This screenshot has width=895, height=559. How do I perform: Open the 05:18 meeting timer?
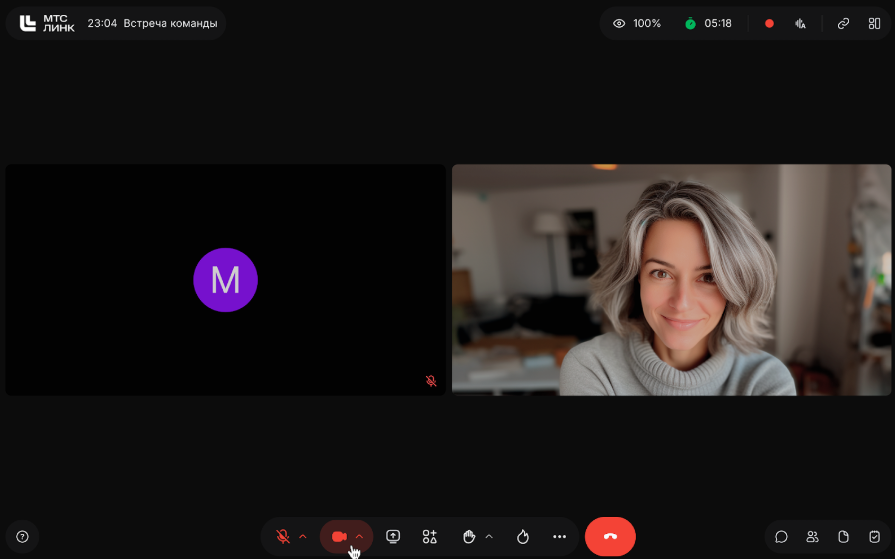click(708, 23)
